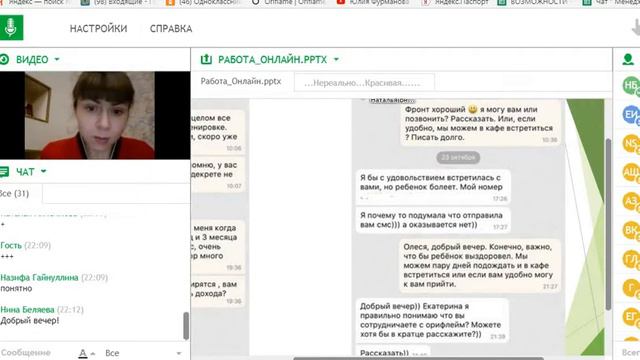The width and height of the screenshot is (640, 360).
Task: Click the NS participant avatar
Action: point(631,144)
